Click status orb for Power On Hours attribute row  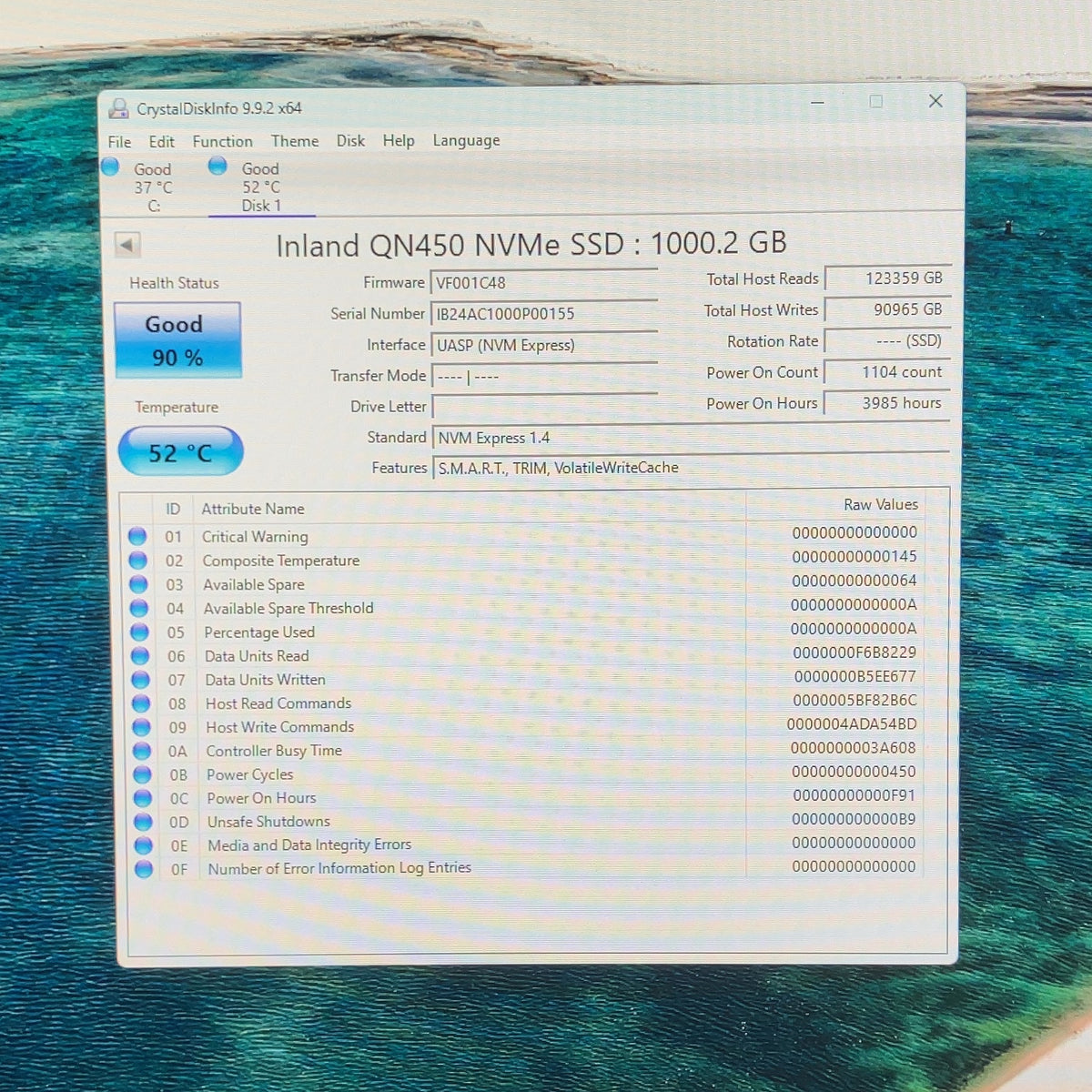click(143, 798)
